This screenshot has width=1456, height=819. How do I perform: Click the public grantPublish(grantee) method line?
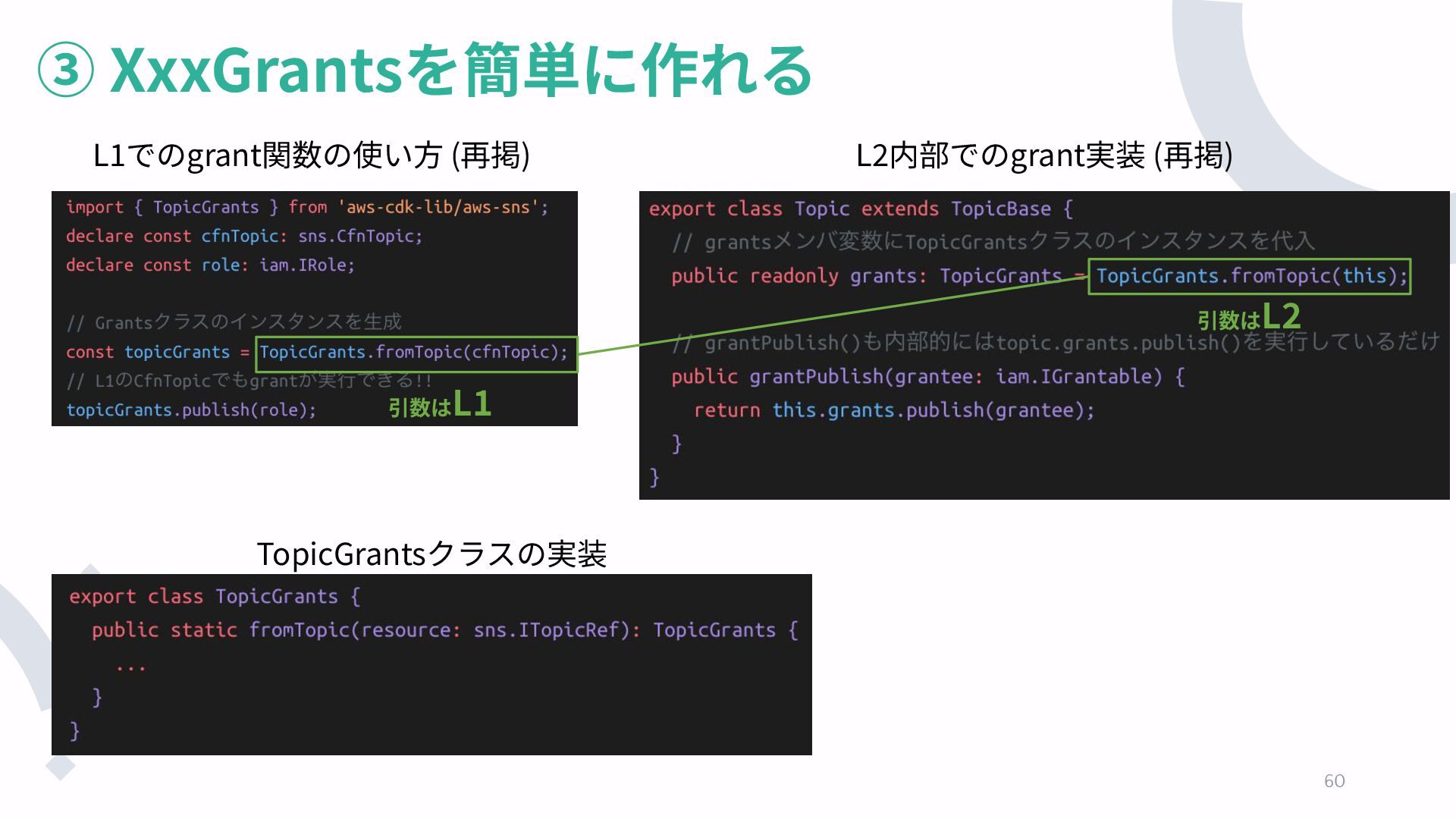pos(927,376)
